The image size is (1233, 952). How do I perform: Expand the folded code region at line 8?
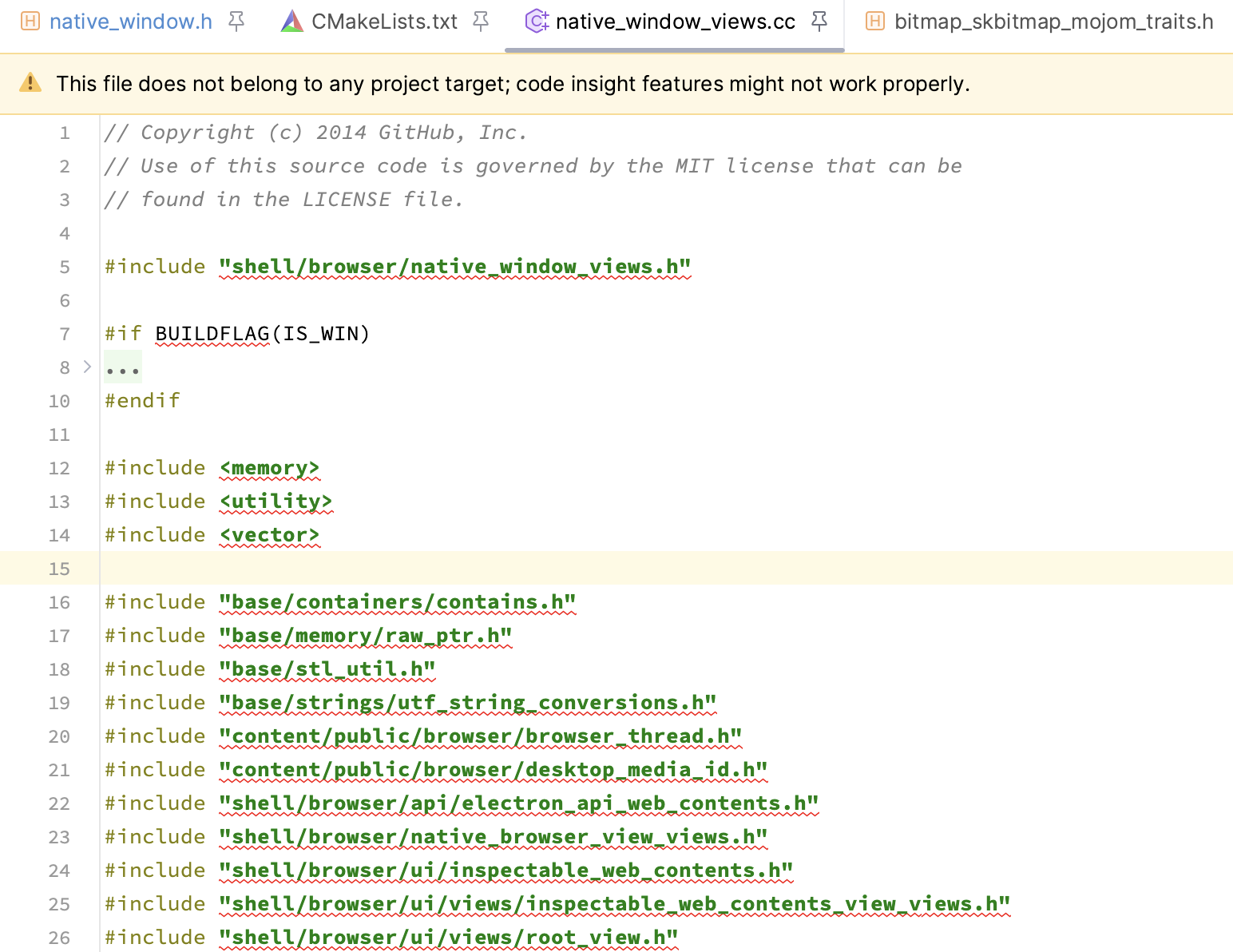(x=122, y=367)
